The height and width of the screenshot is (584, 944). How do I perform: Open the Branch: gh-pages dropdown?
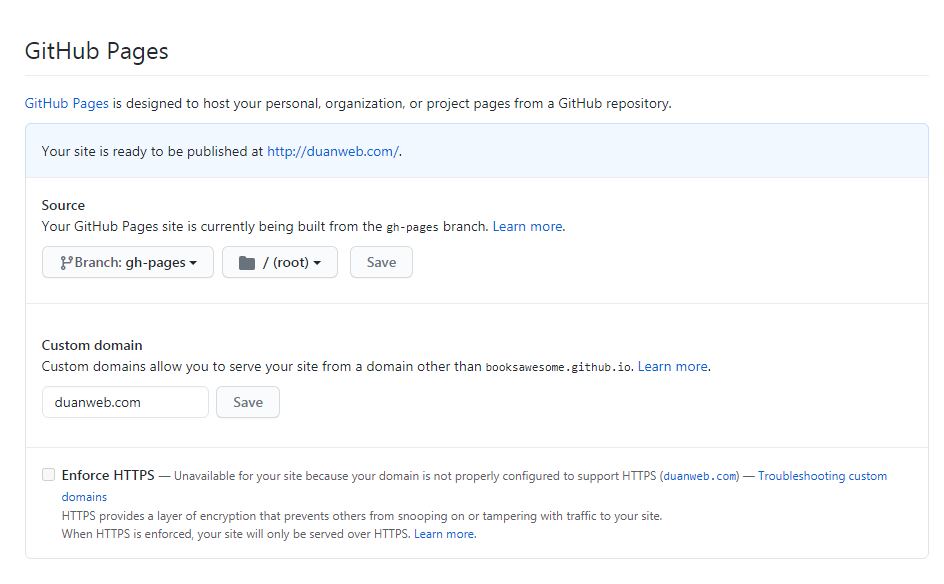[x=128, y=263]
